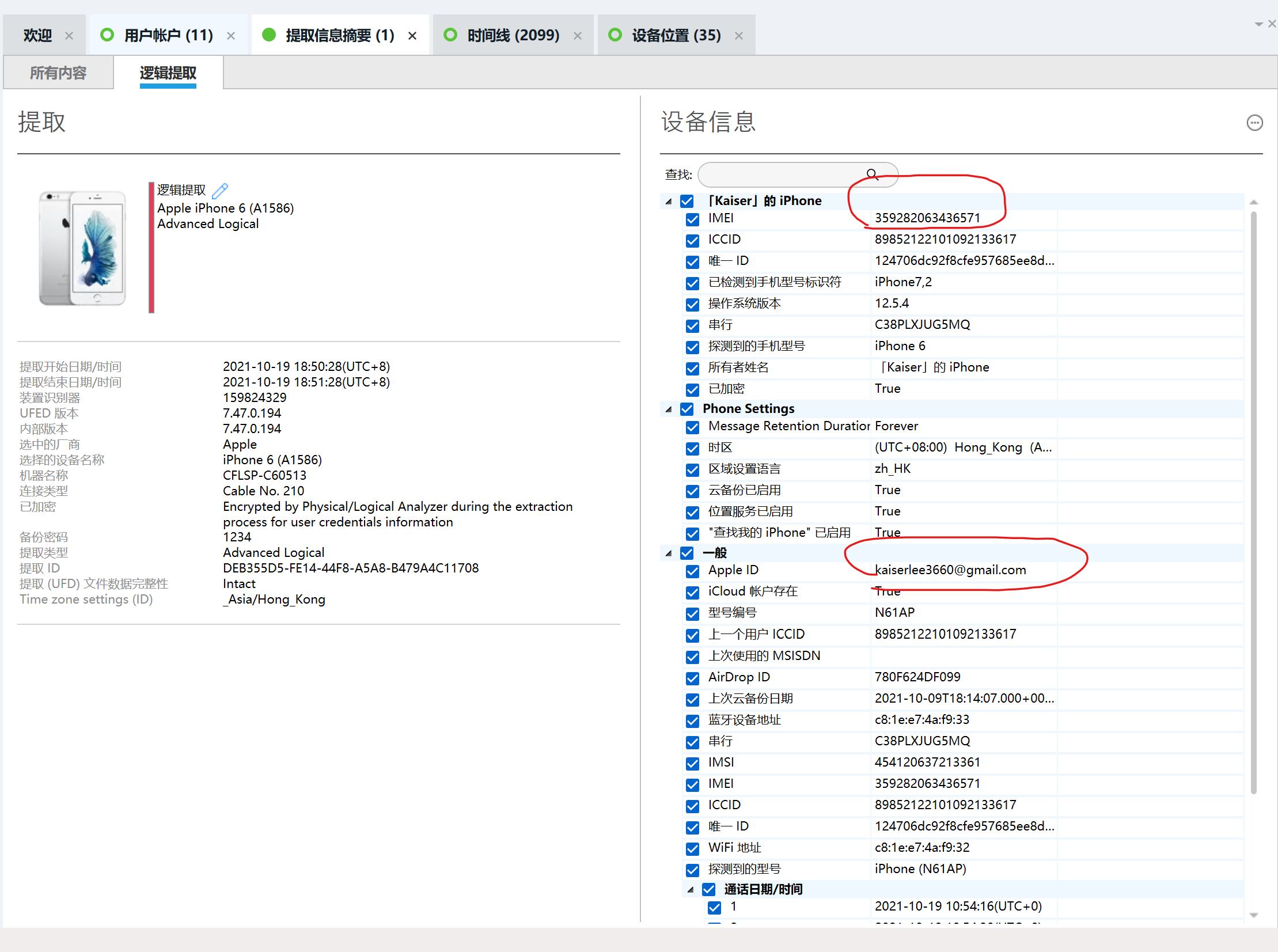Toggle the ICCID checkbox under Kaiser iPhone
Screen dimensions: 1278x952
[x=693, y=240]
